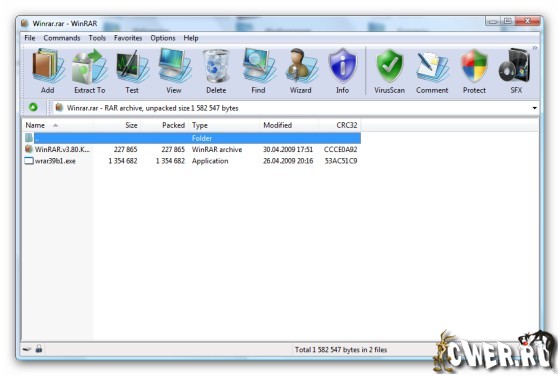Viewport: 560px width, 376px height.
Task: Select the wrar39b1.exe file entry
Action: [x=55, y=161]
